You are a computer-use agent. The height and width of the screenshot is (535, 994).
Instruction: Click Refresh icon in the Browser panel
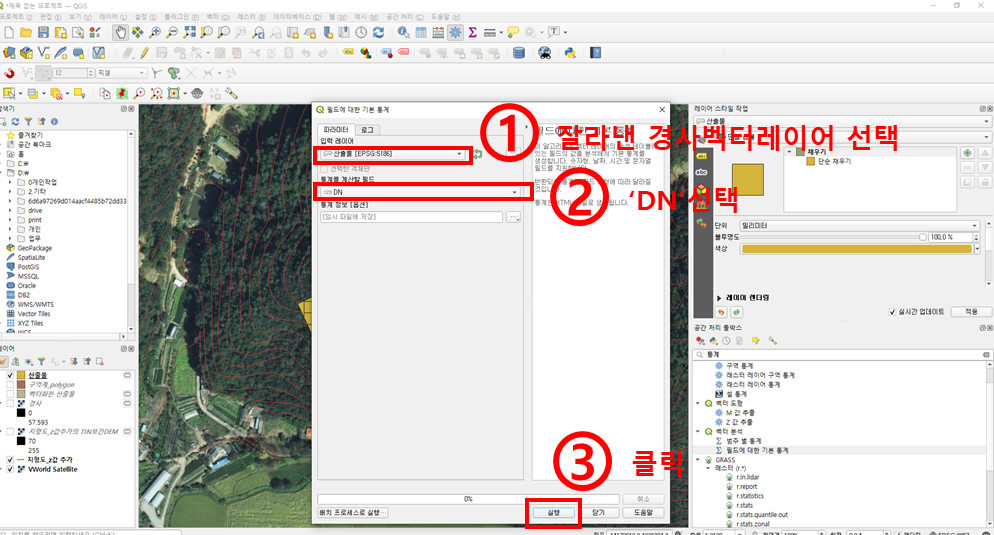(15, 121)
